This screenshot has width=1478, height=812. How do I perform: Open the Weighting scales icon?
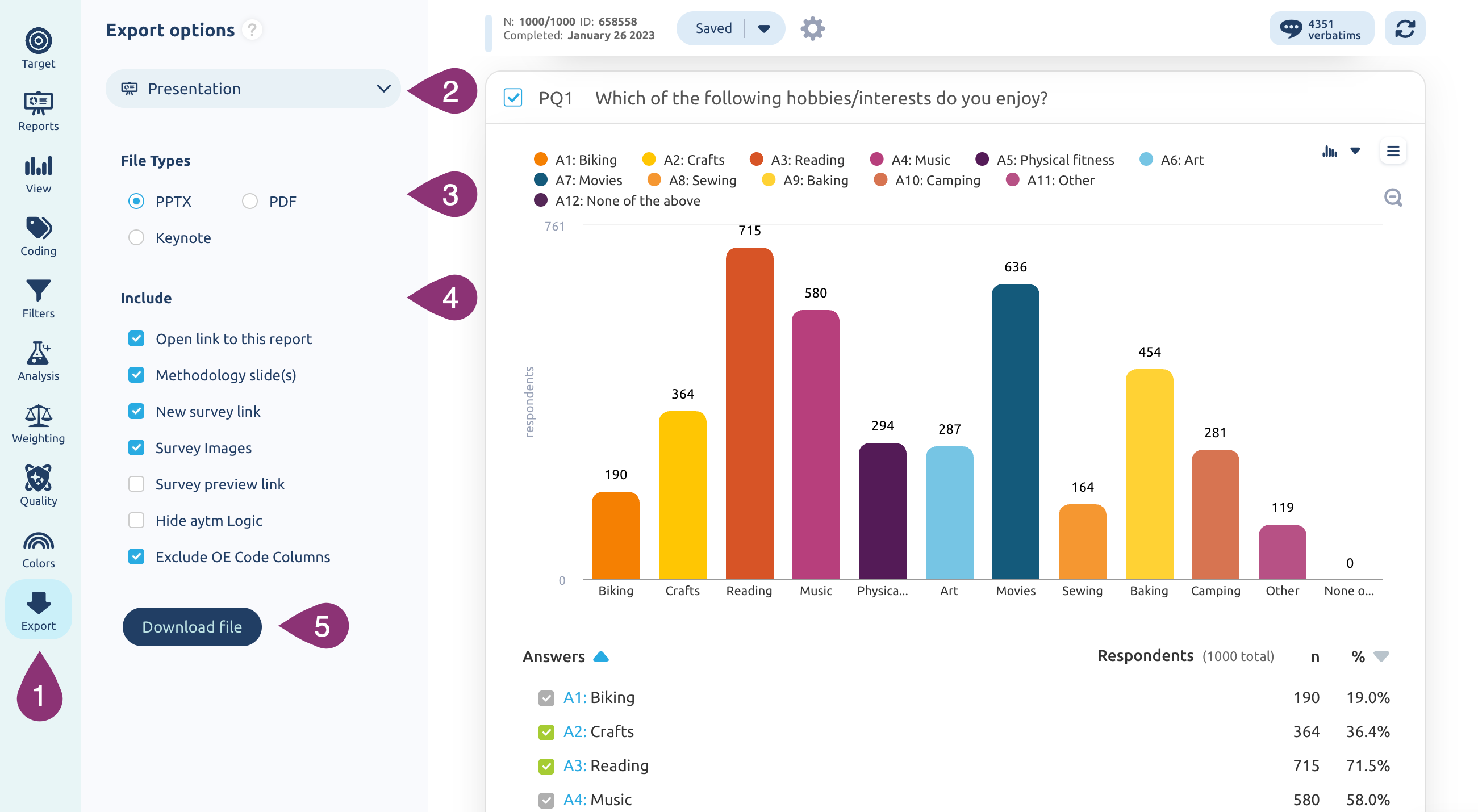click(x=39, y=416)
